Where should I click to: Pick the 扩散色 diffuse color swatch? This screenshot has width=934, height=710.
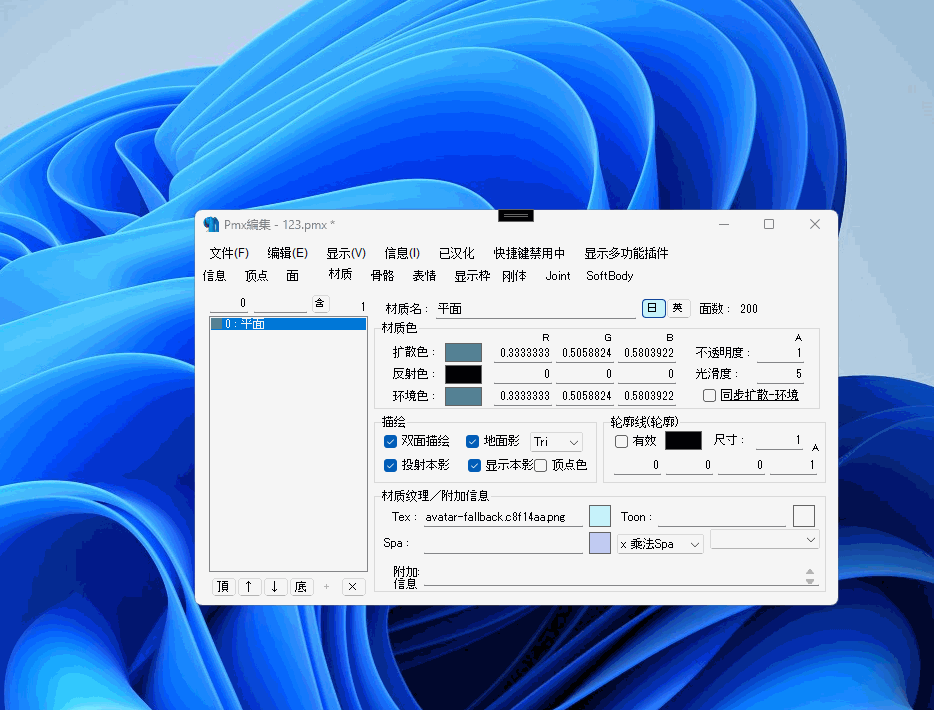(463, 352)
